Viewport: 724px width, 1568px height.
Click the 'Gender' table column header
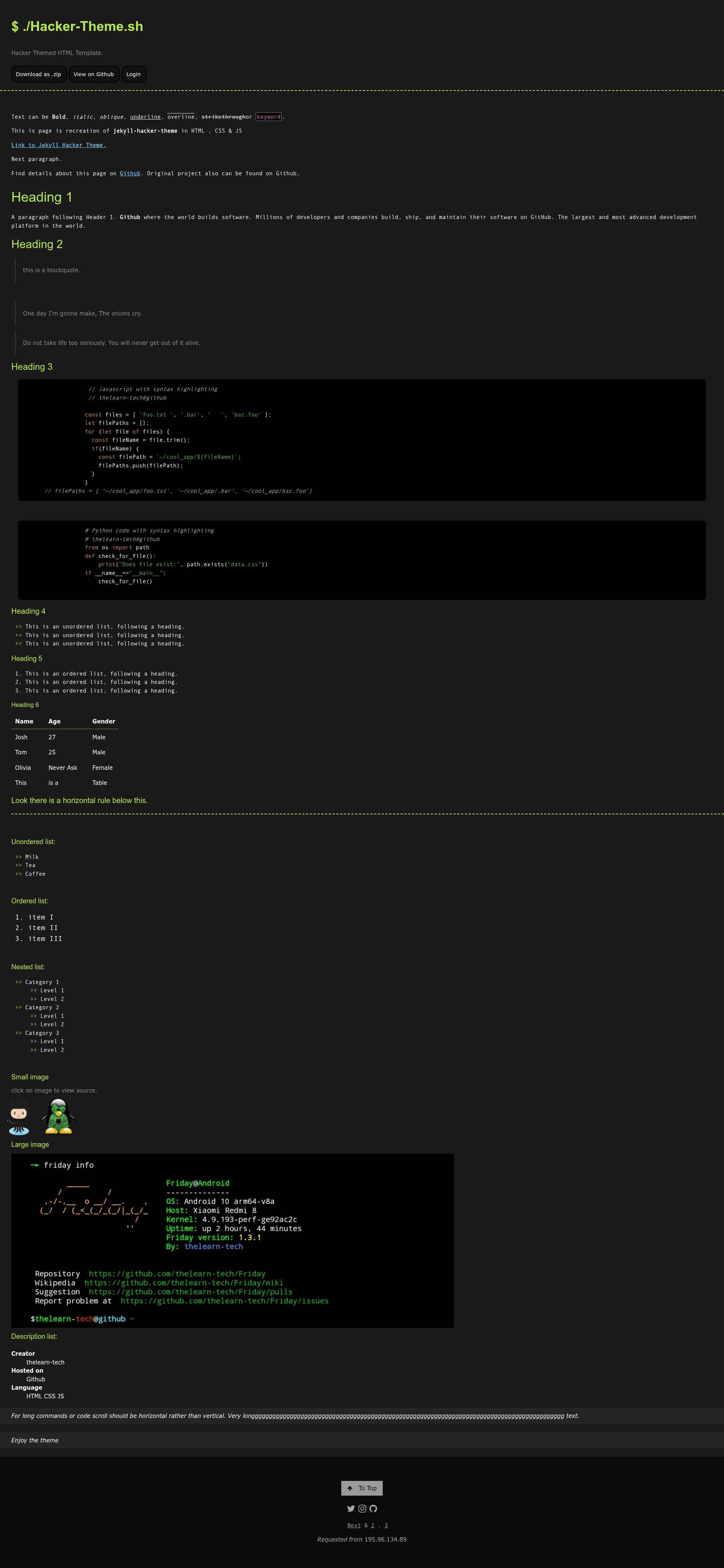click(104, 721)
